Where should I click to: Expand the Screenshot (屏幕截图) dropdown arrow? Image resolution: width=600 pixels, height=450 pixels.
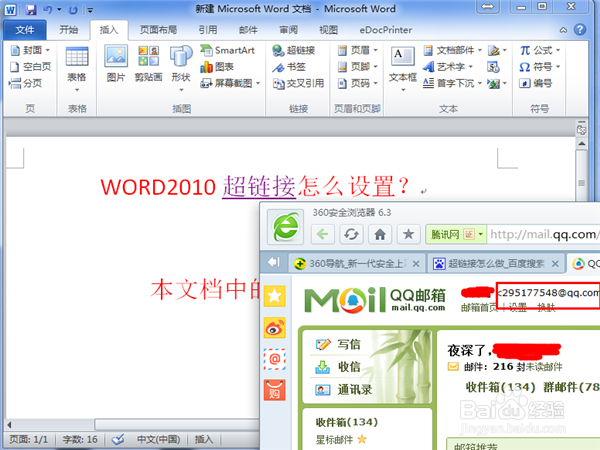(258, 83)
